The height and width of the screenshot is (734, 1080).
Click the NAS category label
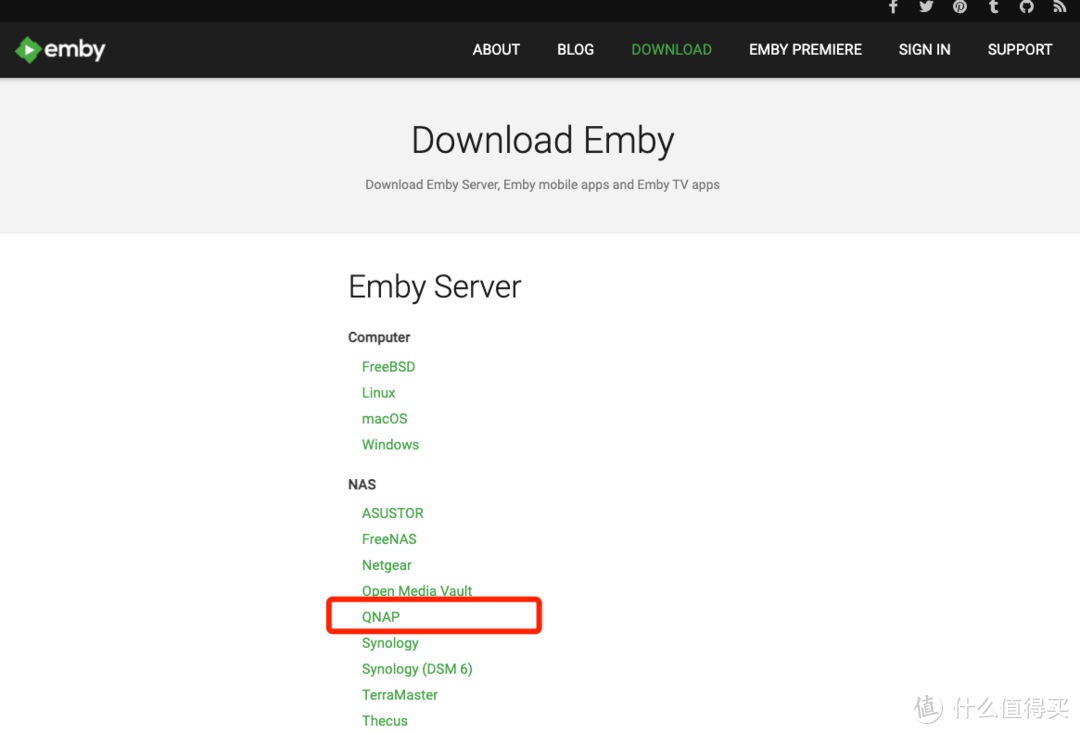[x=362, y=485]
